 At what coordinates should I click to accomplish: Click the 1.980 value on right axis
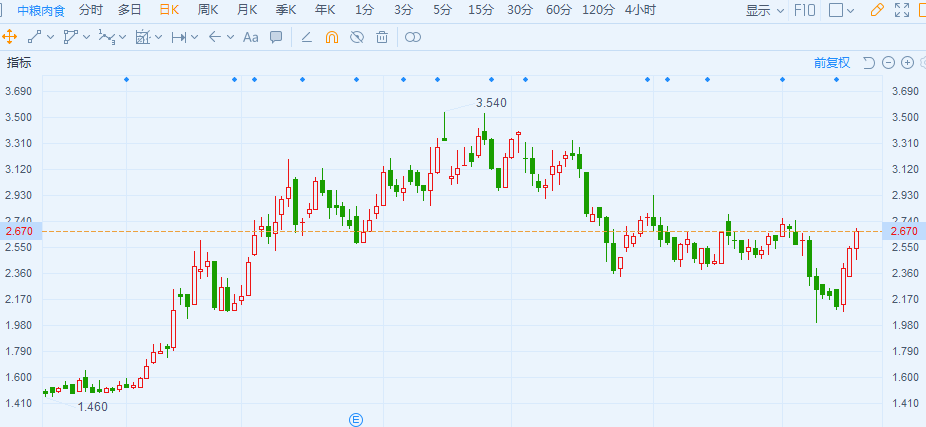(906, 325)
